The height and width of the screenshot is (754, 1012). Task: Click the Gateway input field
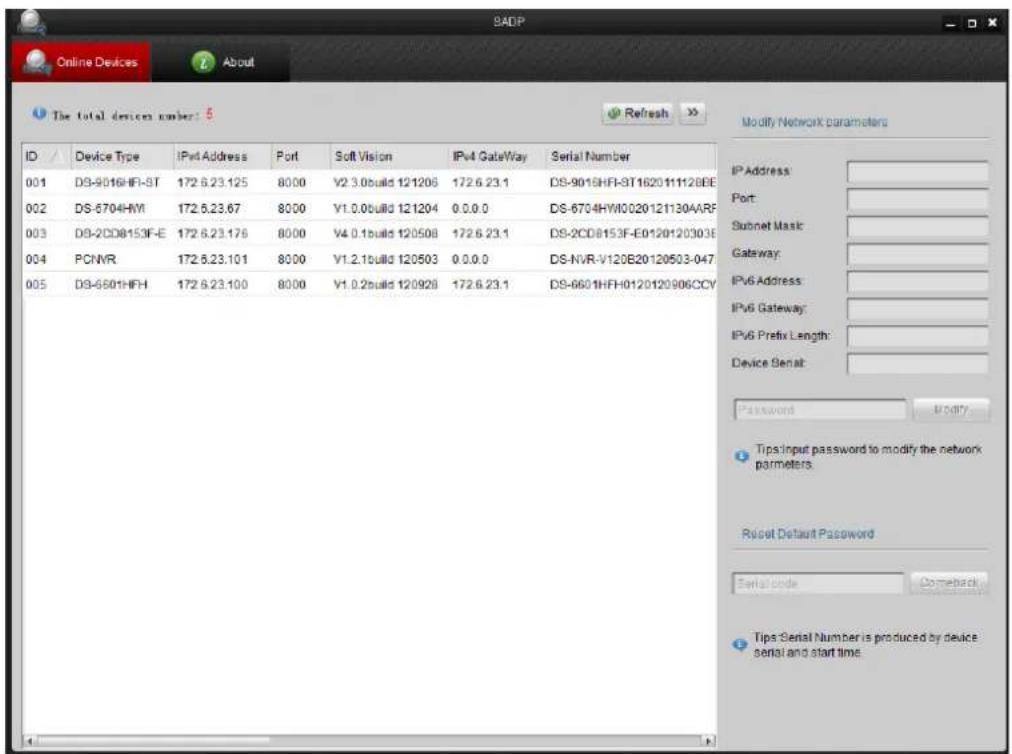[x=917, y=254]
